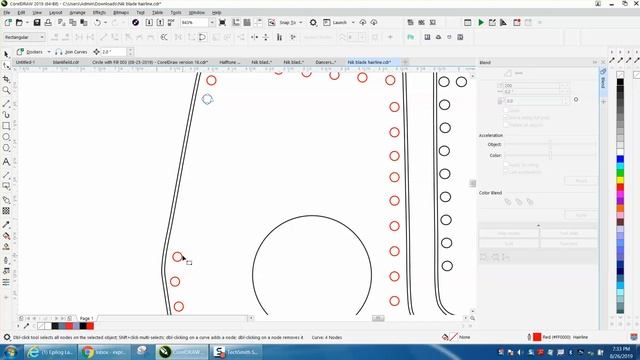Click the green Play macro icon
This screenshot has height=360, width=640.
(x=481, y=23)
